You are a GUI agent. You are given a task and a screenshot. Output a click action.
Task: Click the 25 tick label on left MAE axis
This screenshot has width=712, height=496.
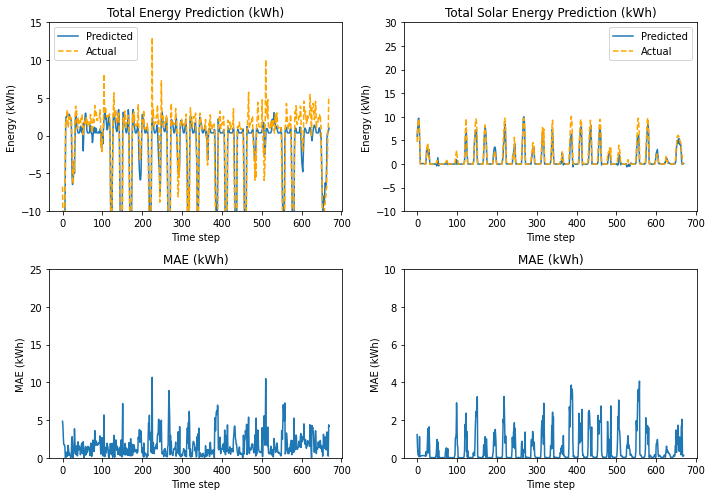point(35,270)
